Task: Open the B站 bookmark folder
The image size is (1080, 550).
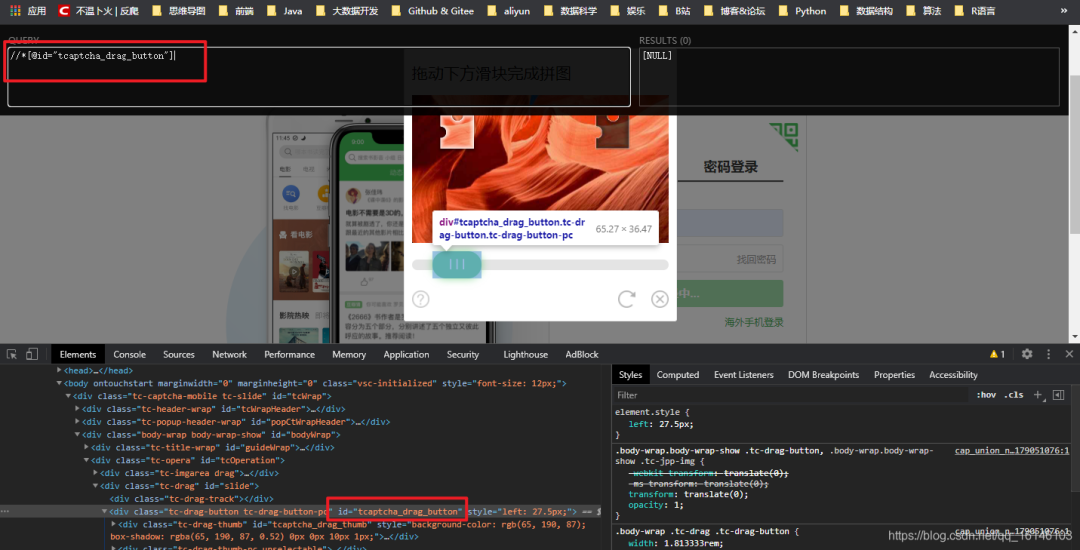Action: 674,11
